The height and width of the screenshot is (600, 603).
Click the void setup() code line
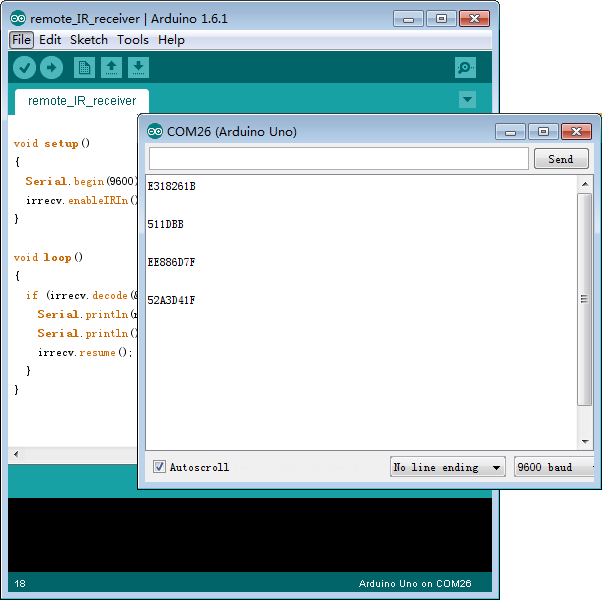click(52, 143)
